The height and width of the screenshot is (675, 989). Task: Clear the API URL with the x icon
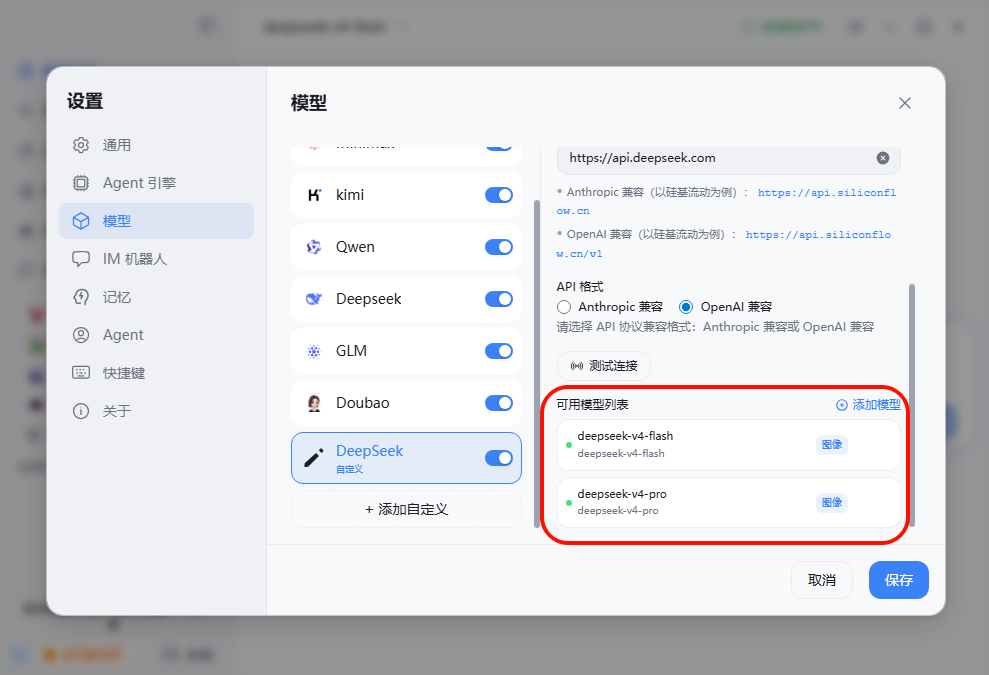883,158
